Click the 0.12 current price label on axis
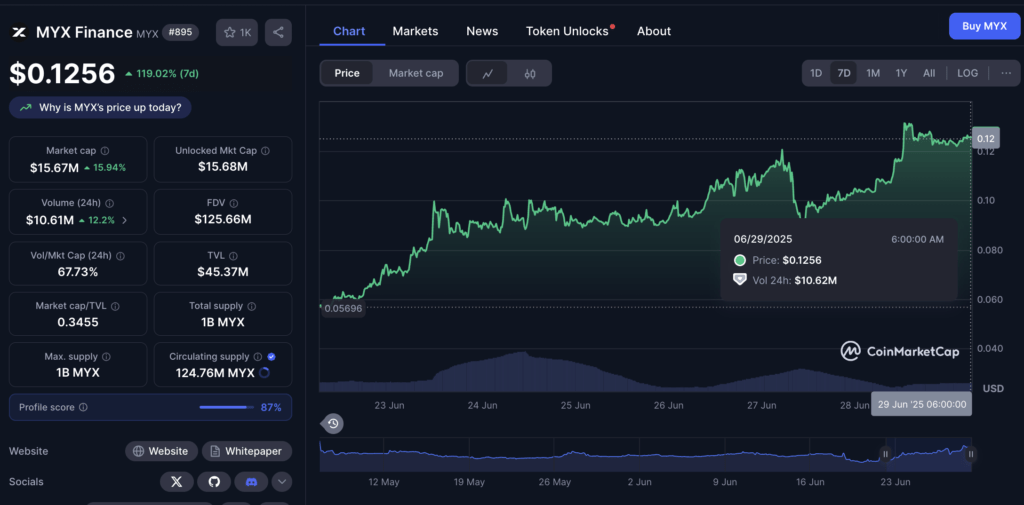1024x505 pixels. point(985,138)
